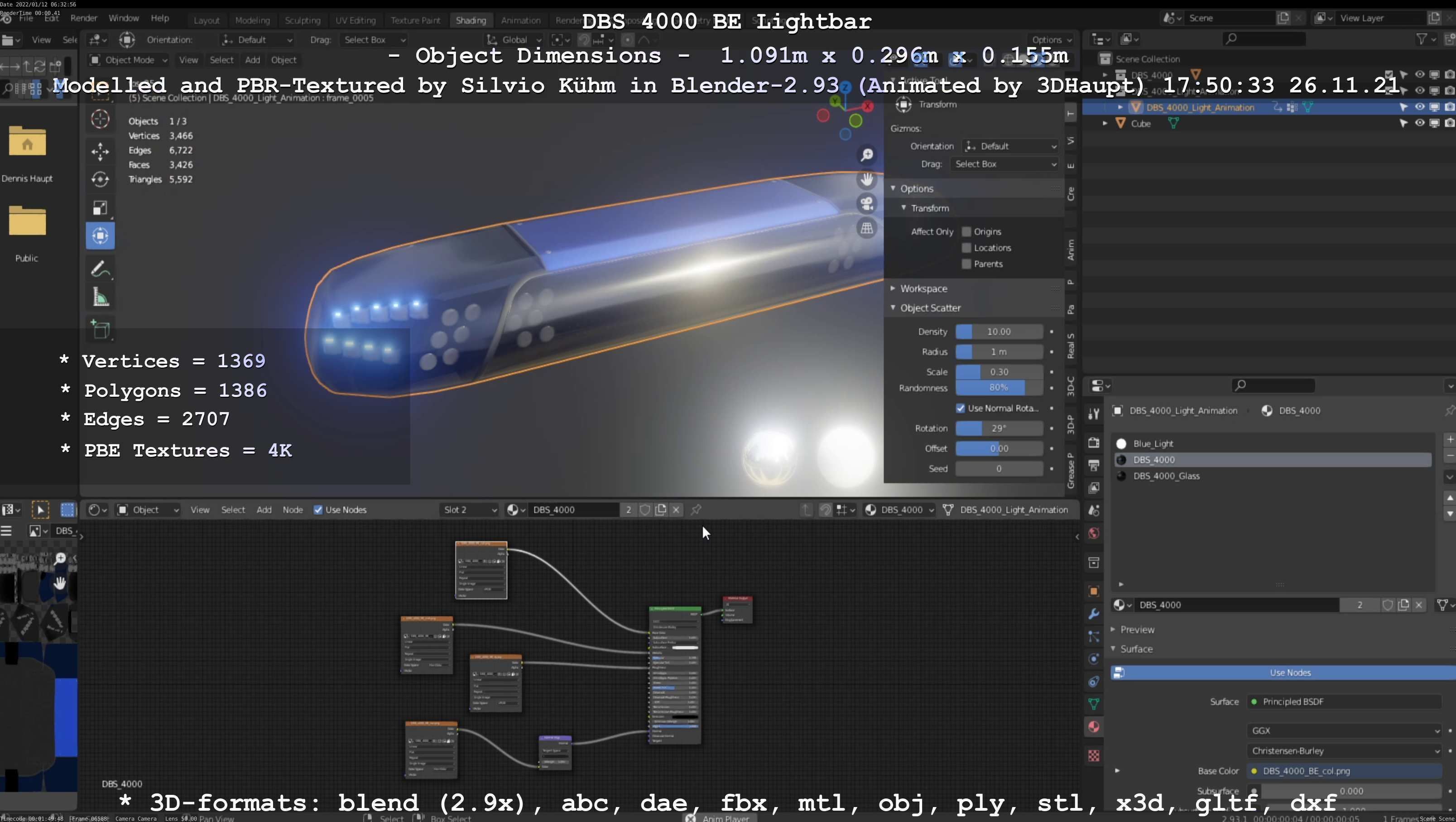Screen dimensions: 1456x822
Task: Select the Add Cube tool
Action: tap(100, 330)
